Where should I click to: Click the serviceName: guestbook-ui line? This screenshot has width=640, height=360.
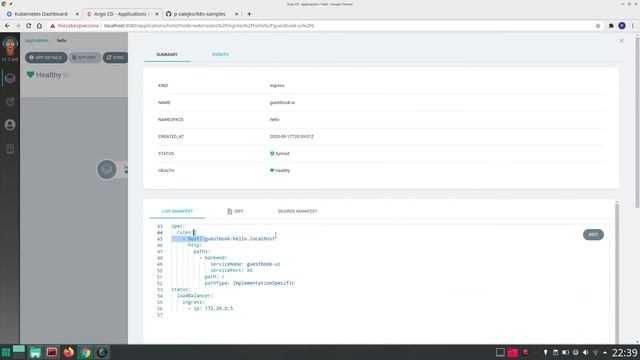pos(245,264)
